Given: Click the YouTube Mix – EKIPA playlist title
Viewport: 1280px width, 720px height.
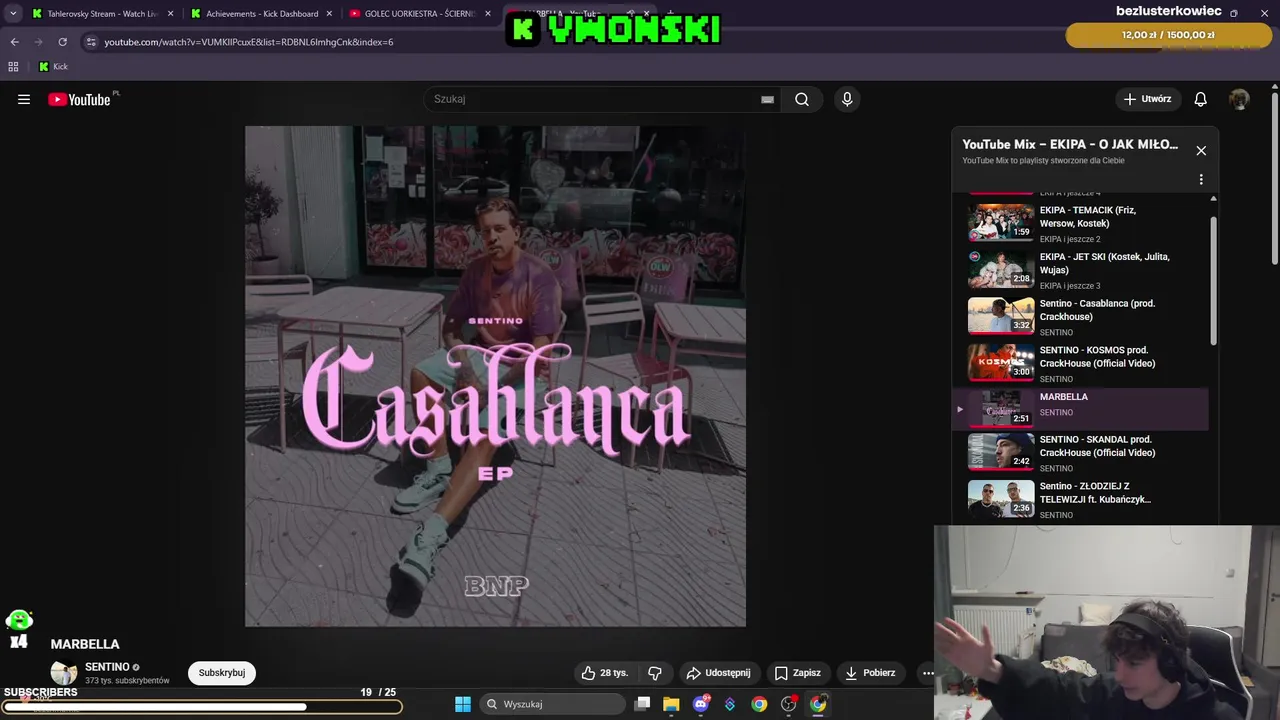Looking at the screenshot, I should [1070, 144].
